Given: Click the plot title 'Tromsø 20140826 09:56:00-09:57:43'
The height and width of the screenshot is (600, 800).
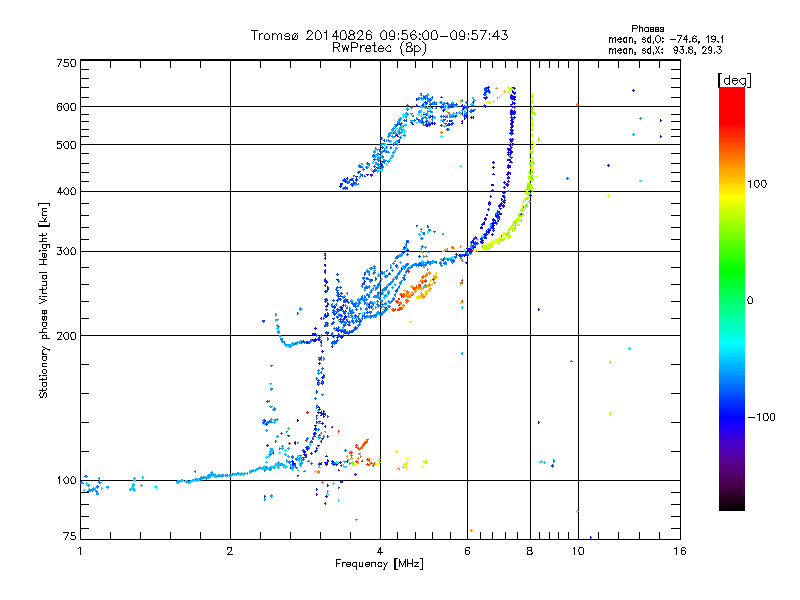Looking at the screenshot, I should (x=379, y=35).
